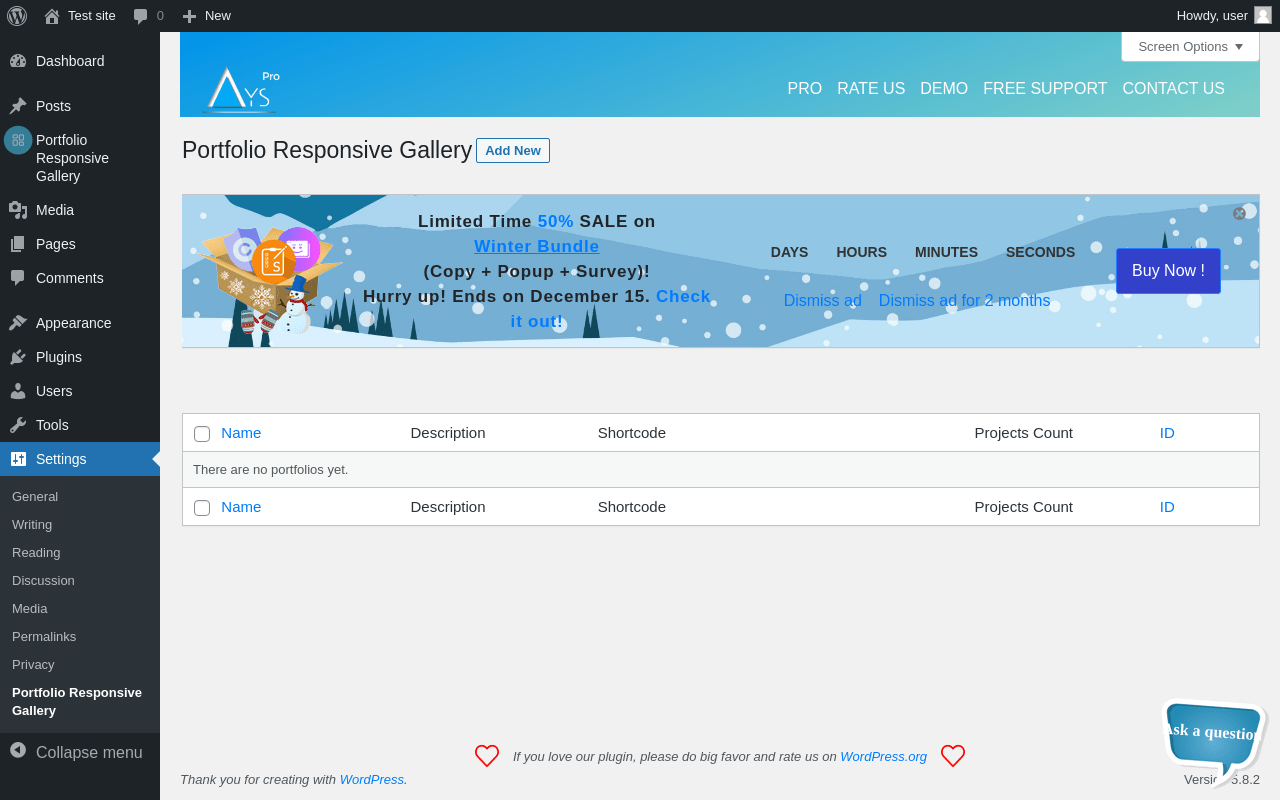Viewport: 1280px width, 800px height.
Task: Open Media settings submenu item
Action: (30, 608)
